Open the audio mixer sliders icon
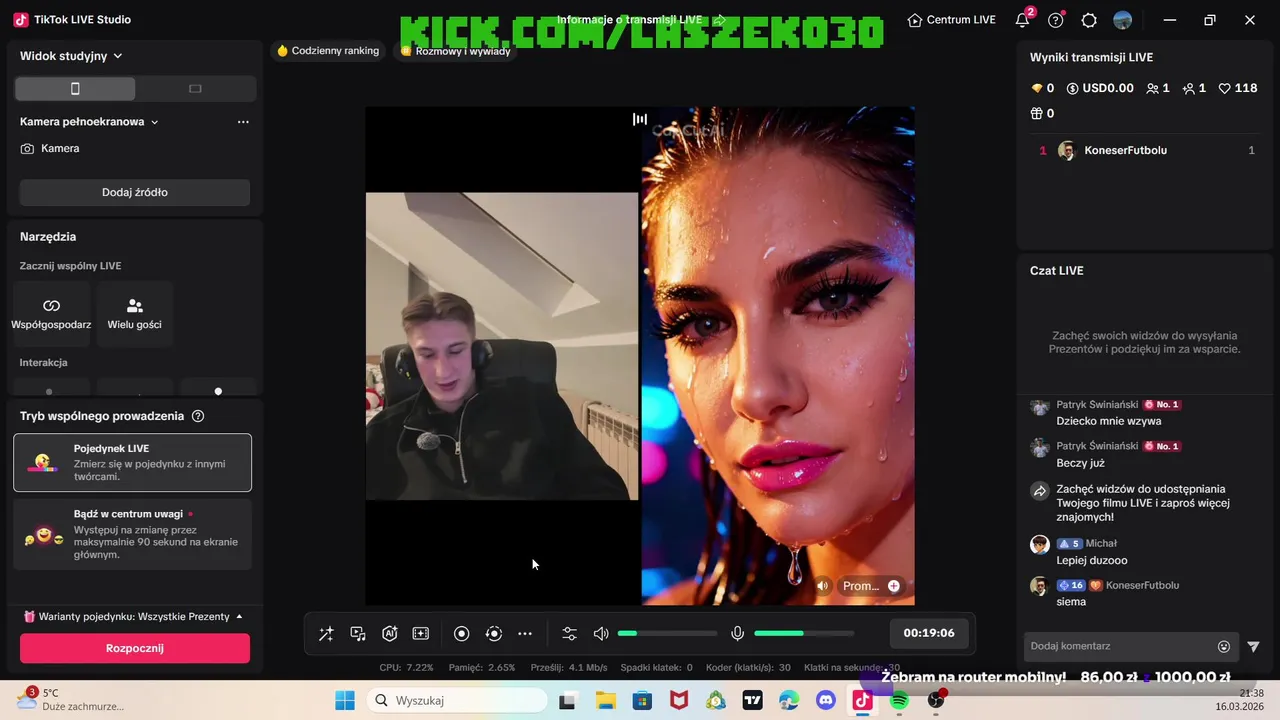Image resolution: width=1280 pixels, height=720 pixels. pos(569,634)
